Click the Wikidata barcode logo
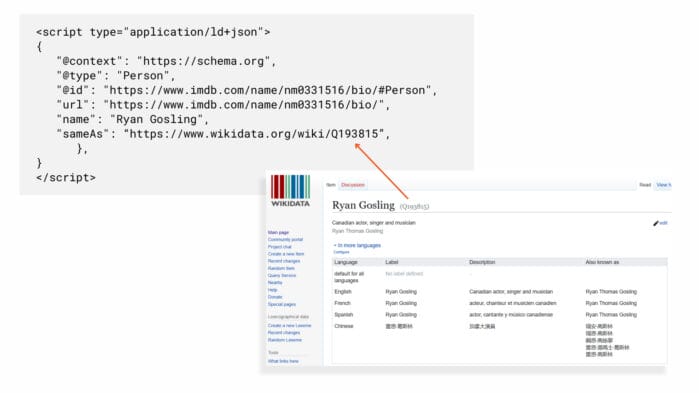Screen dimensions: 699x393 290,191
